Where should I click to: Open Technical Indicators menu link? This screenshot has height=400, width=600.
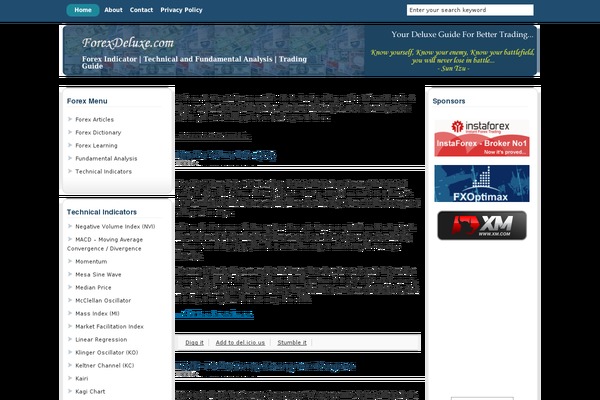[x=103, y=171]
